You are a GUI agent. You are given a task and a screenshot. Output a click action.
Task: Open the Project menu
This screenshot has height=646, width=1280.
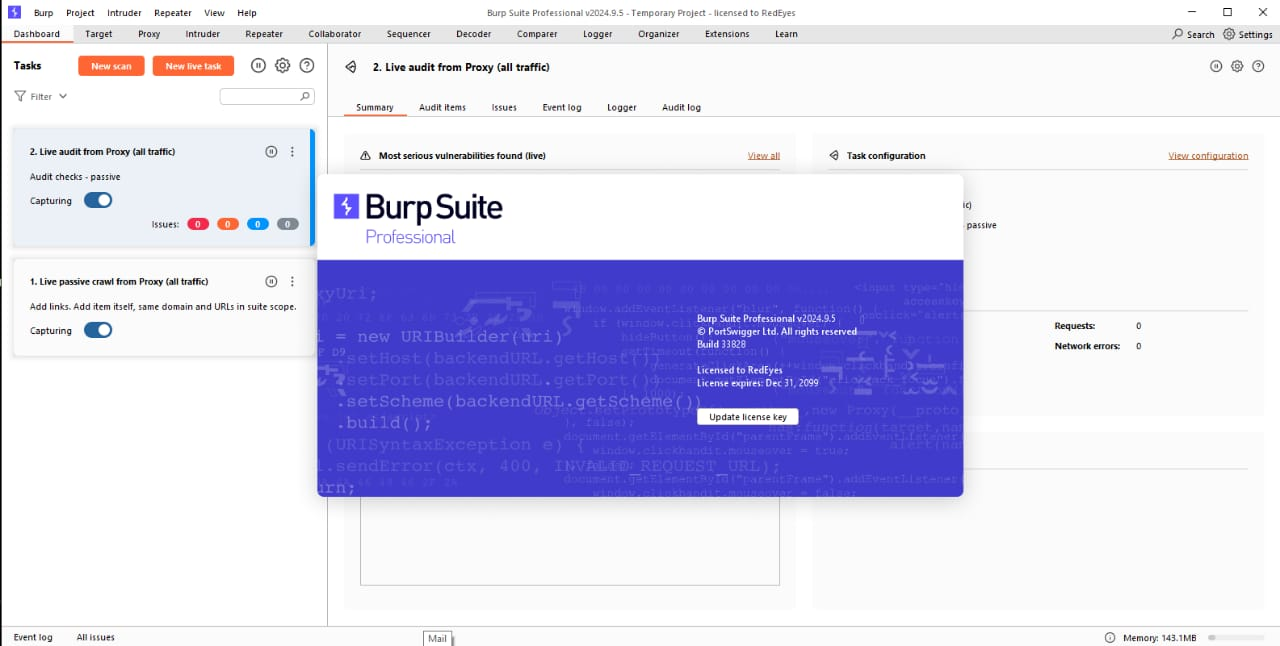pos(80,13)
